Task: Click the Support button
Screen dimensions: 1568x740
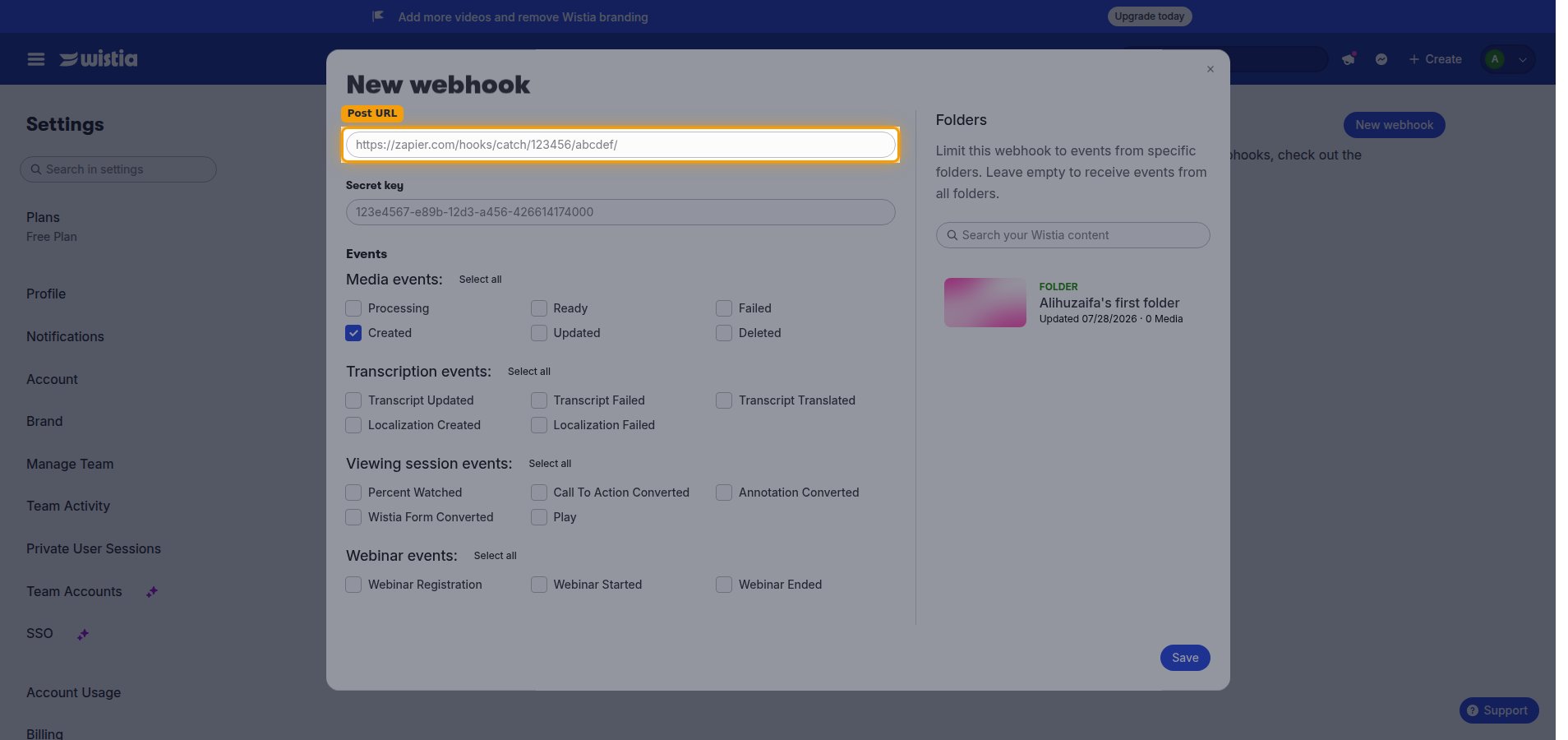Action: (1499, 710)
